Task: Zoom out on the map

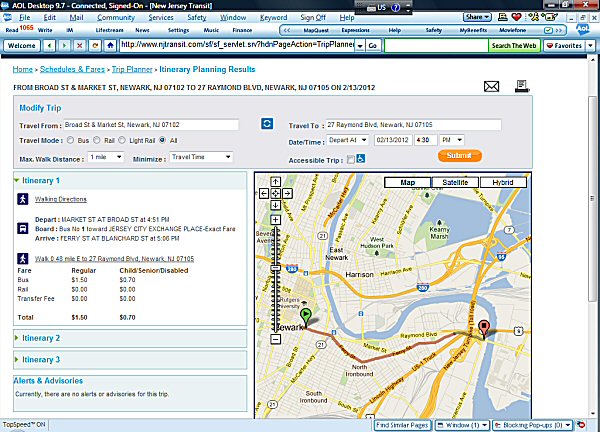Action: coord(276,339)
